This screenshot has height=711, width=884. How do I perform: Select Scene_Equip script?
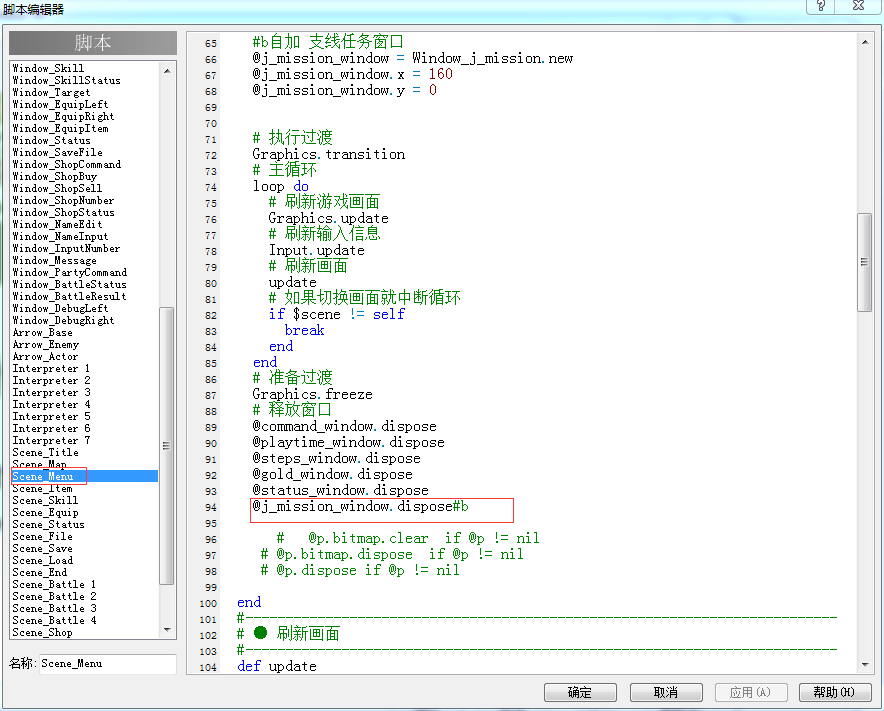pyautogui.click(x=45, y=513)
